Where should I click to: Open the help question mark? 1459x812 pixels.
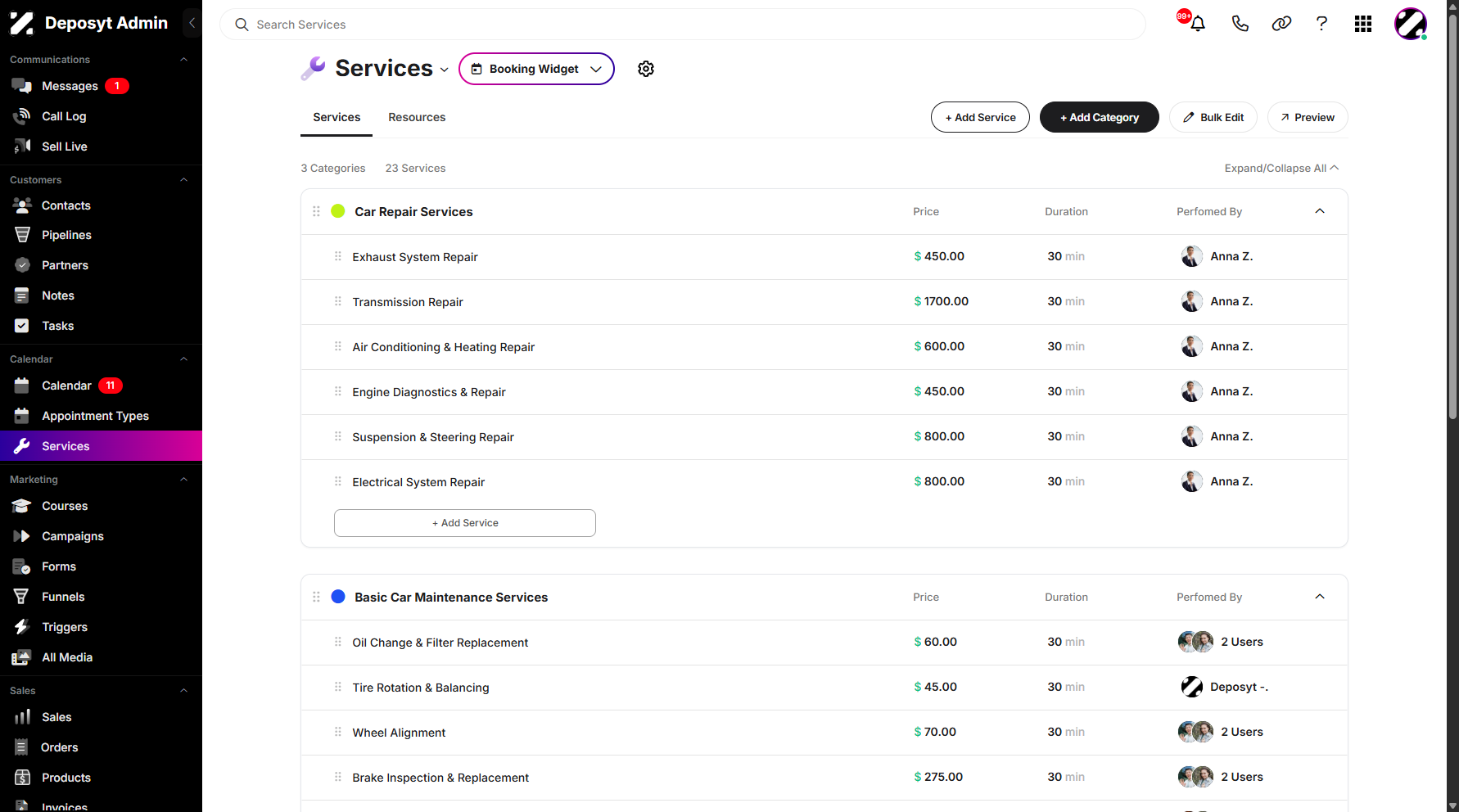pyautogui.click(x=1321, y=24)
